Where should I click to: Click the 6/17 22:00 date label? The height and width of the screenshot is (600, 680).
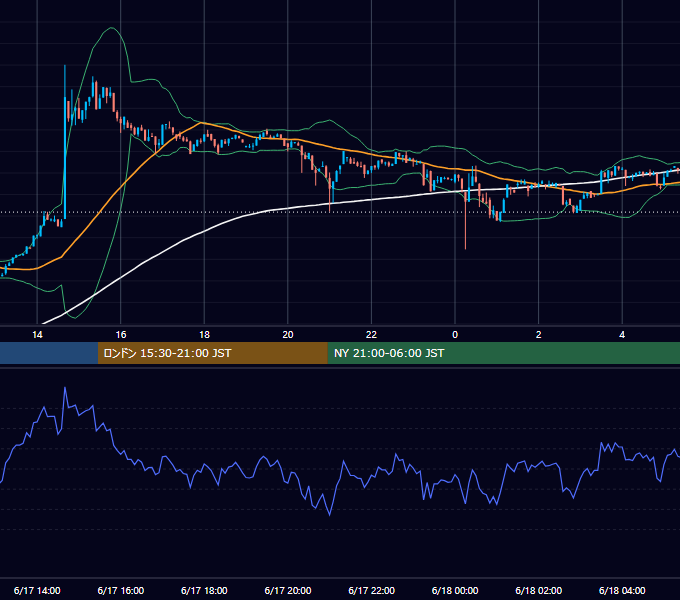[x=372, y=590]
